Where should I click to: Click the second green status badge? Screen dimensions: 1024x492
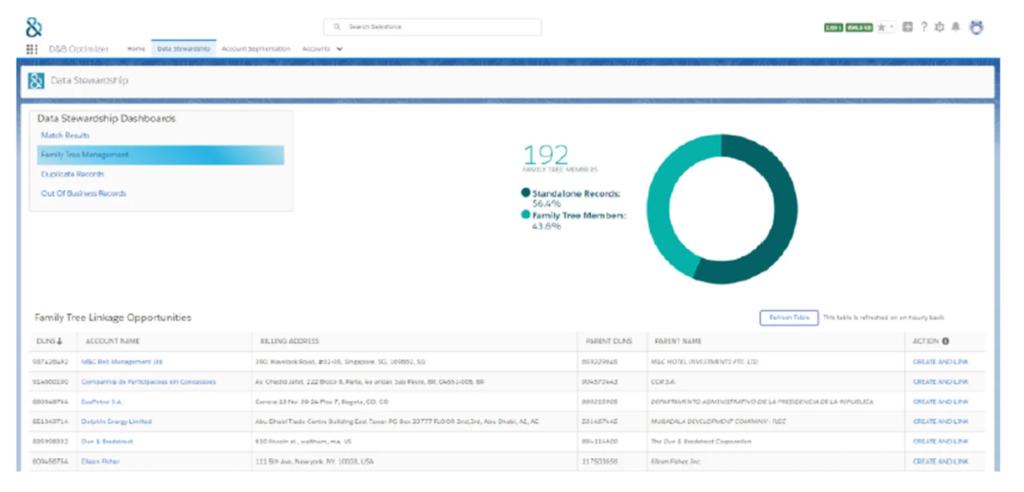(859, 27)
